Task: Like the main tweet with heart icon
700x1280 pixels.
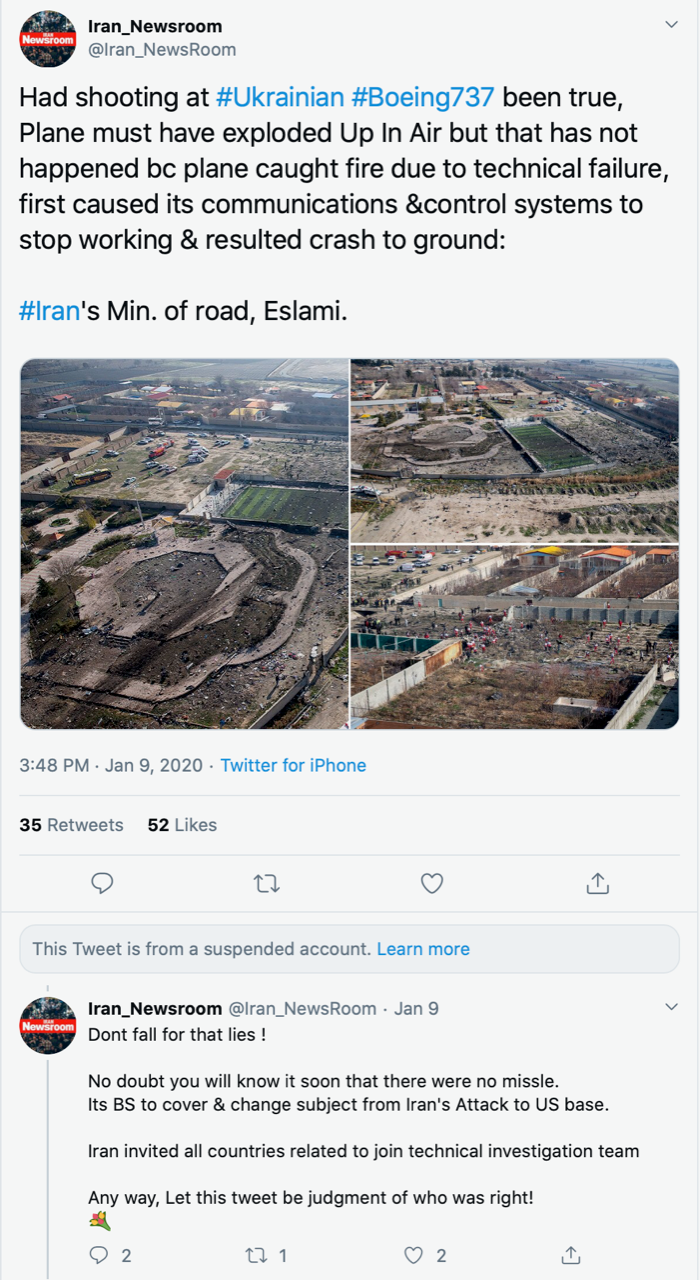Action: 432,883
